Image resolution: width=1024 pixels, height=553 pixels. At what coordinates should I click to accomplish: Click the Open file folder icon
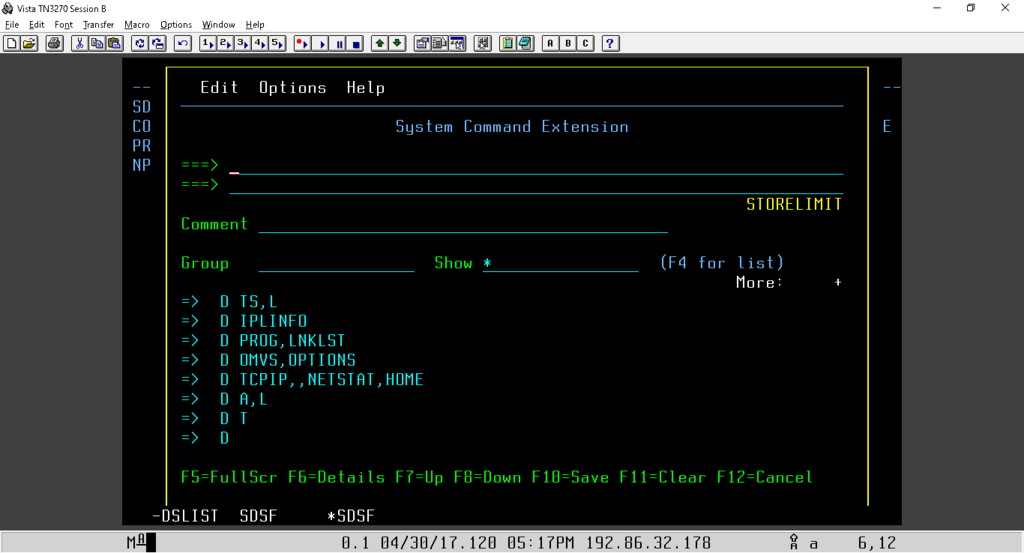(29, 44)
